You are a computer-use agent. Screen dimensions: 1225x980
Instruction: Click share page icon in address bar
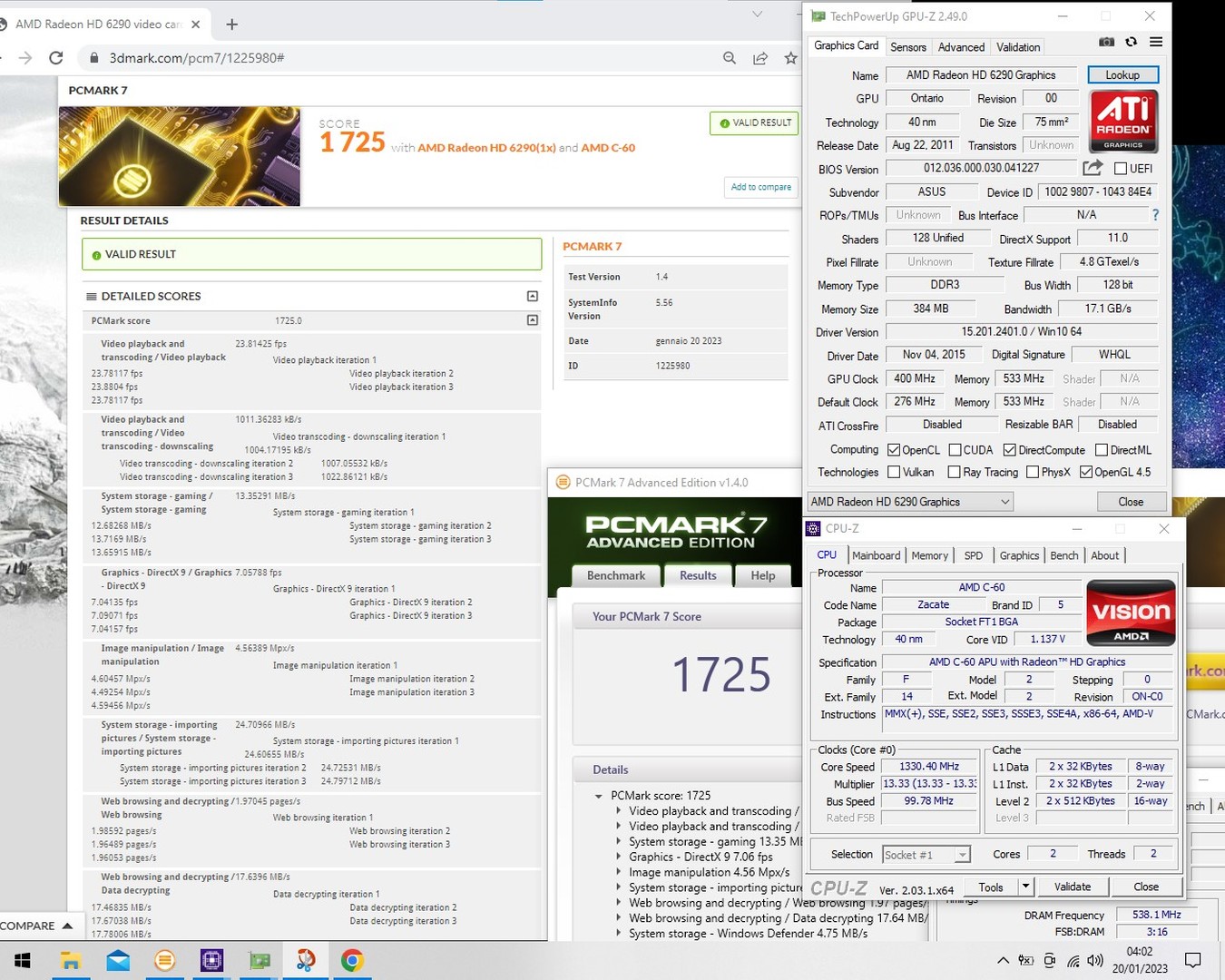[x=760, y=58]
